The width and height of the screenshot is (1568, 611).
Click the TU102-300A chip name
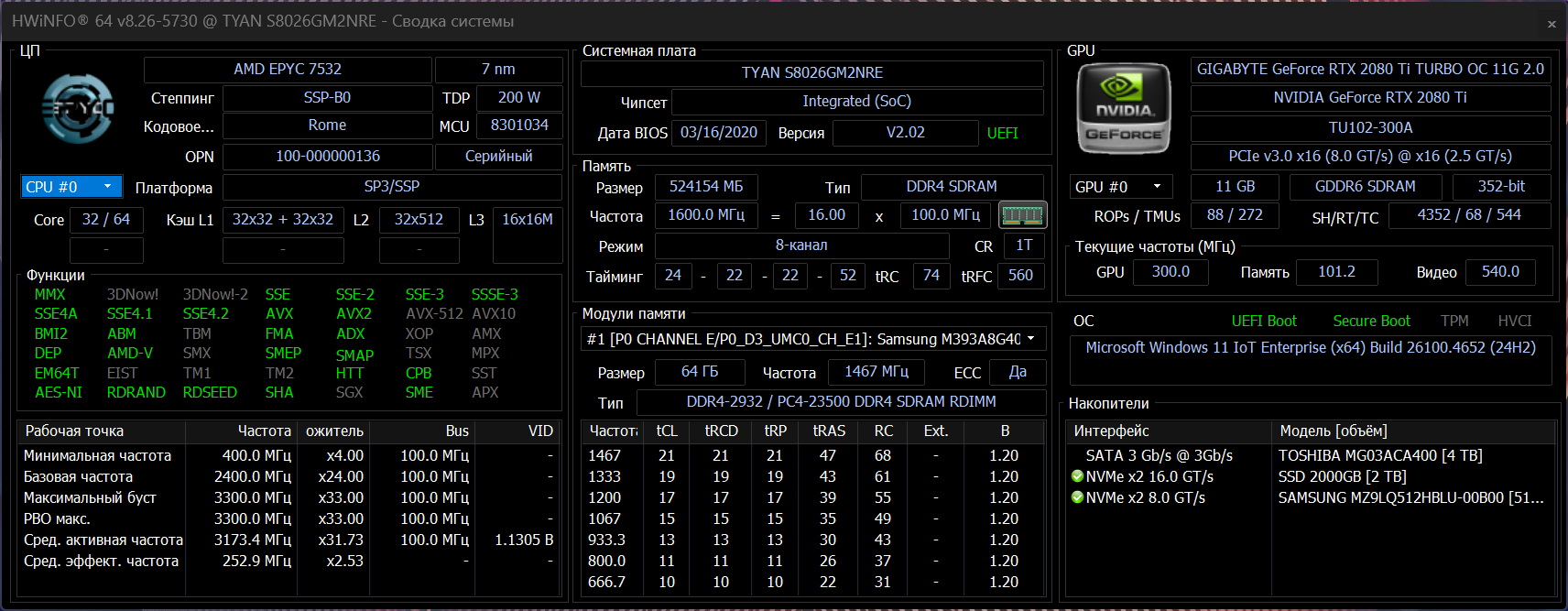tap(1370, 128)
